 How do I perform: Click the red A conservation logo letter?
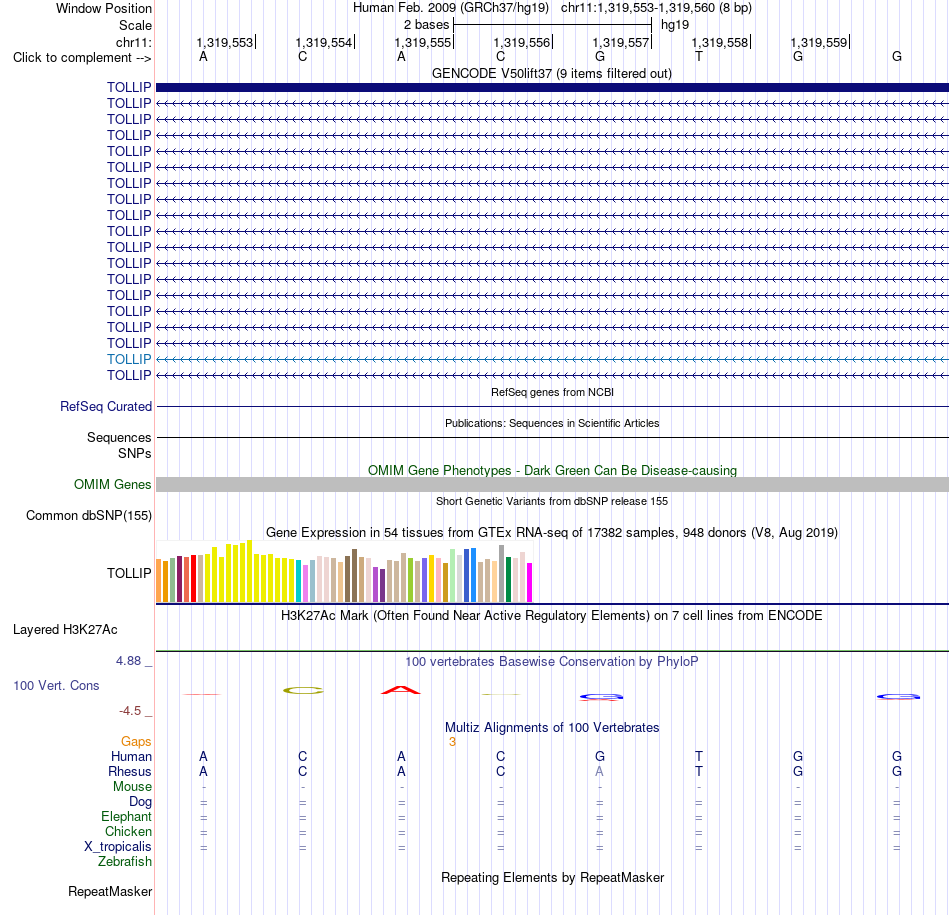click(400, 690)
